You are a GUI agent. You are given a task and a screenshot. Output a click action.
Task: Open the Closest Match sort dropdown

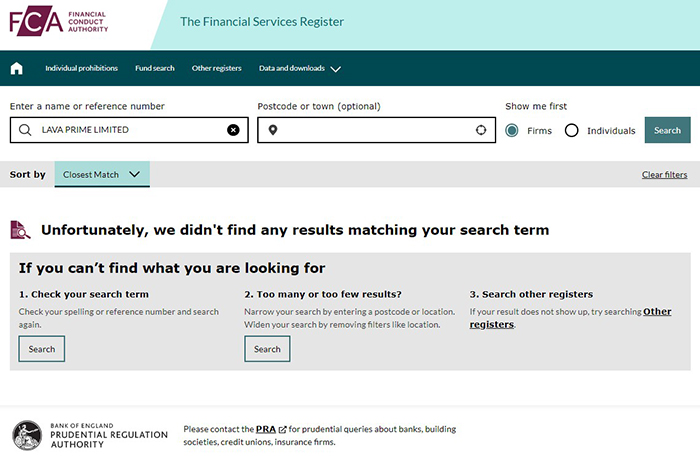(102, 175)
